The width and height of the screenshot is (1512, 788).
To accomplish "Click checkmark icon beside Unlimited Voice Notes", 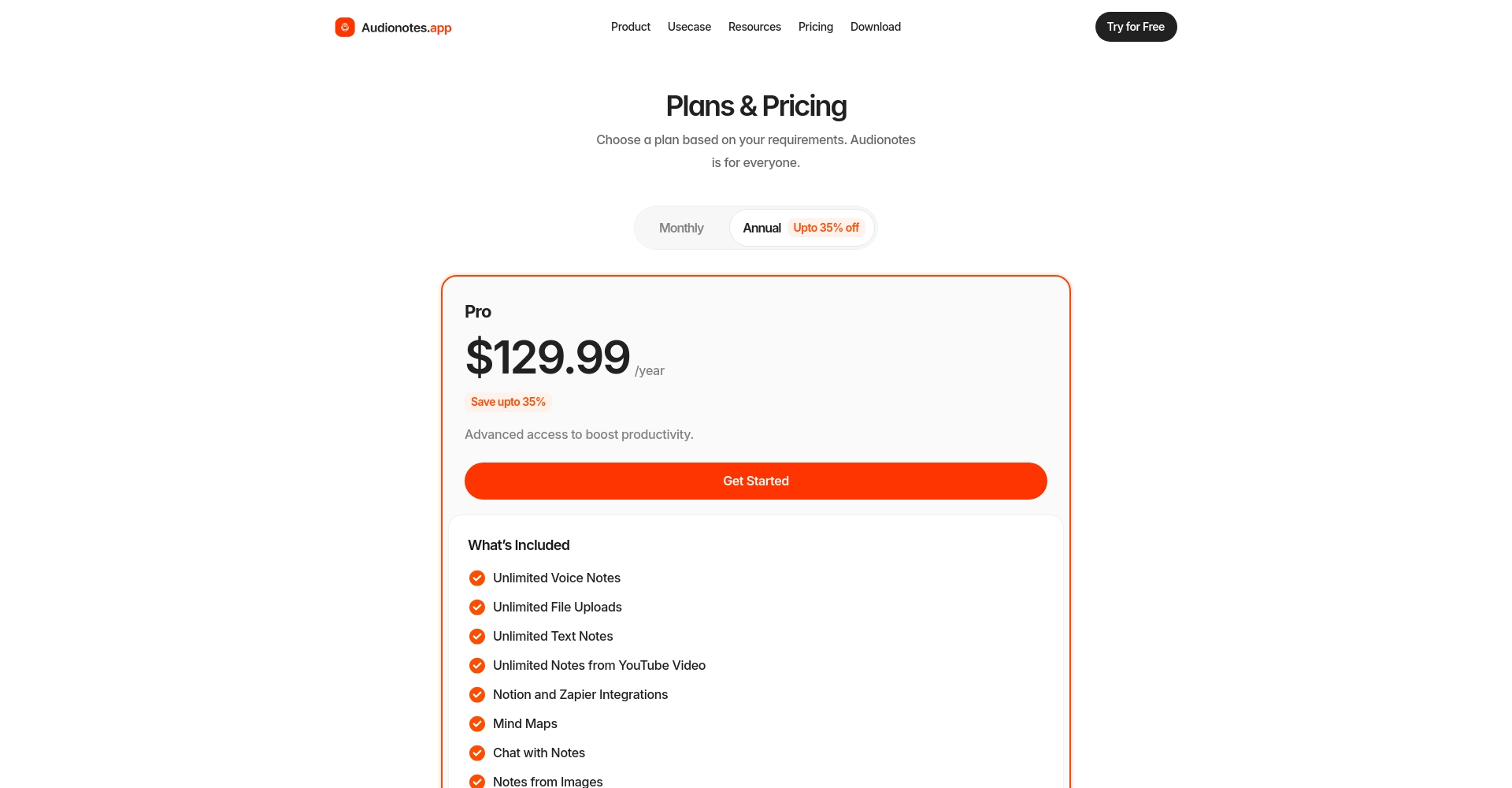I will tap(477, 578).
